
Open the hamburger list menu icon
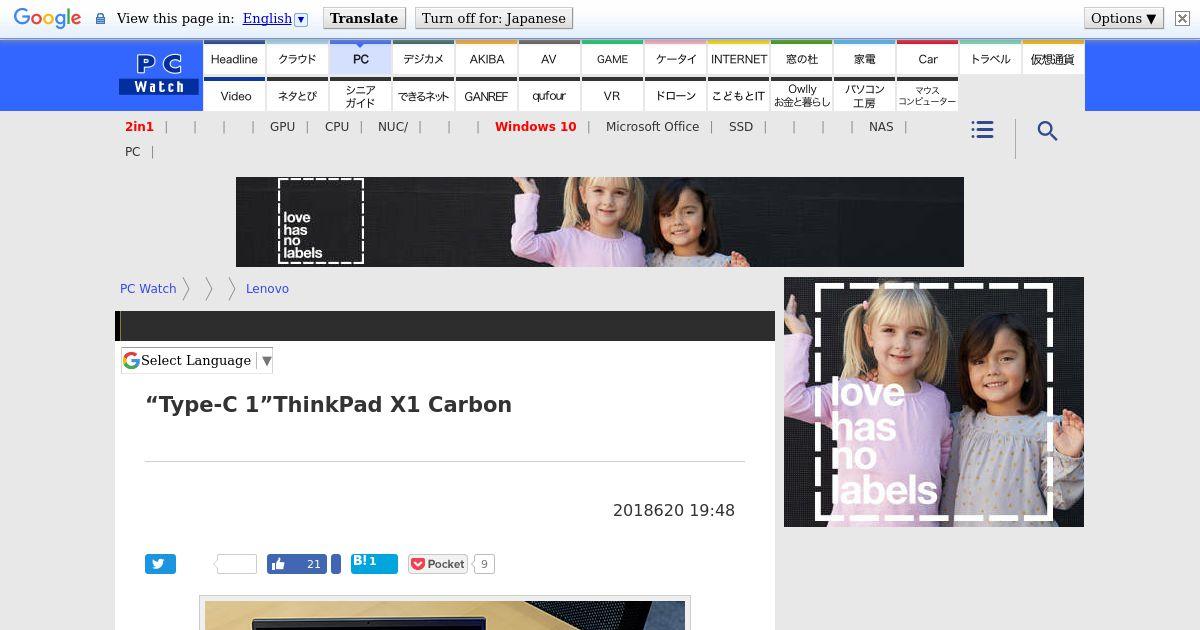click(x=982, y=130)
